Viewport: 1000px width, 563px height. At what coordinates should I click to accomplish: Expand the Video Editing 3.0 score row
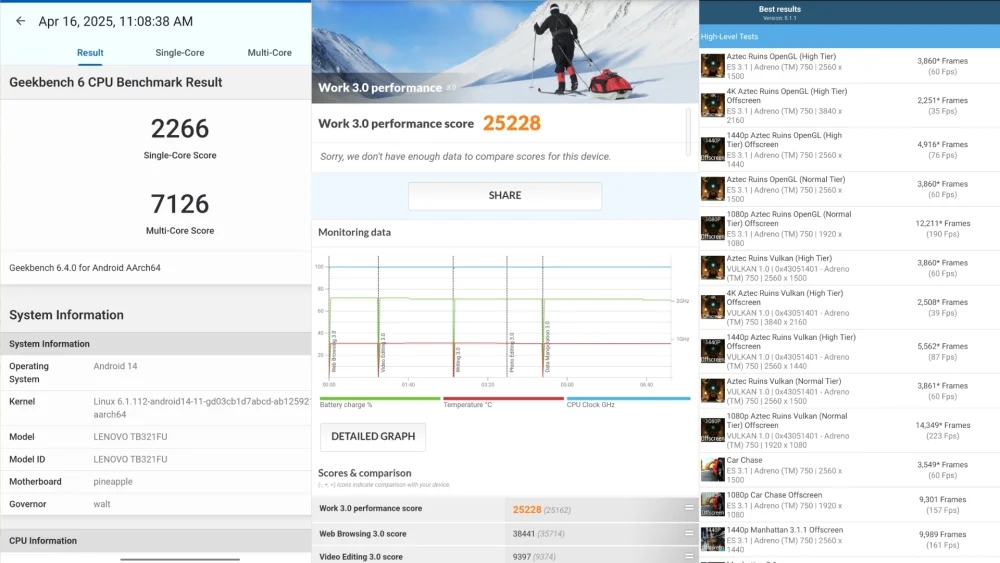point(688,556)
